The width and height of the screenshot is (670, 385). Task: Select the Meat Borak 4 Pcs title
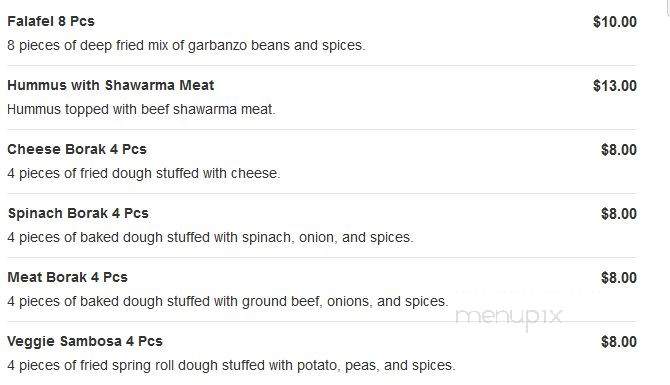point(68,278)
